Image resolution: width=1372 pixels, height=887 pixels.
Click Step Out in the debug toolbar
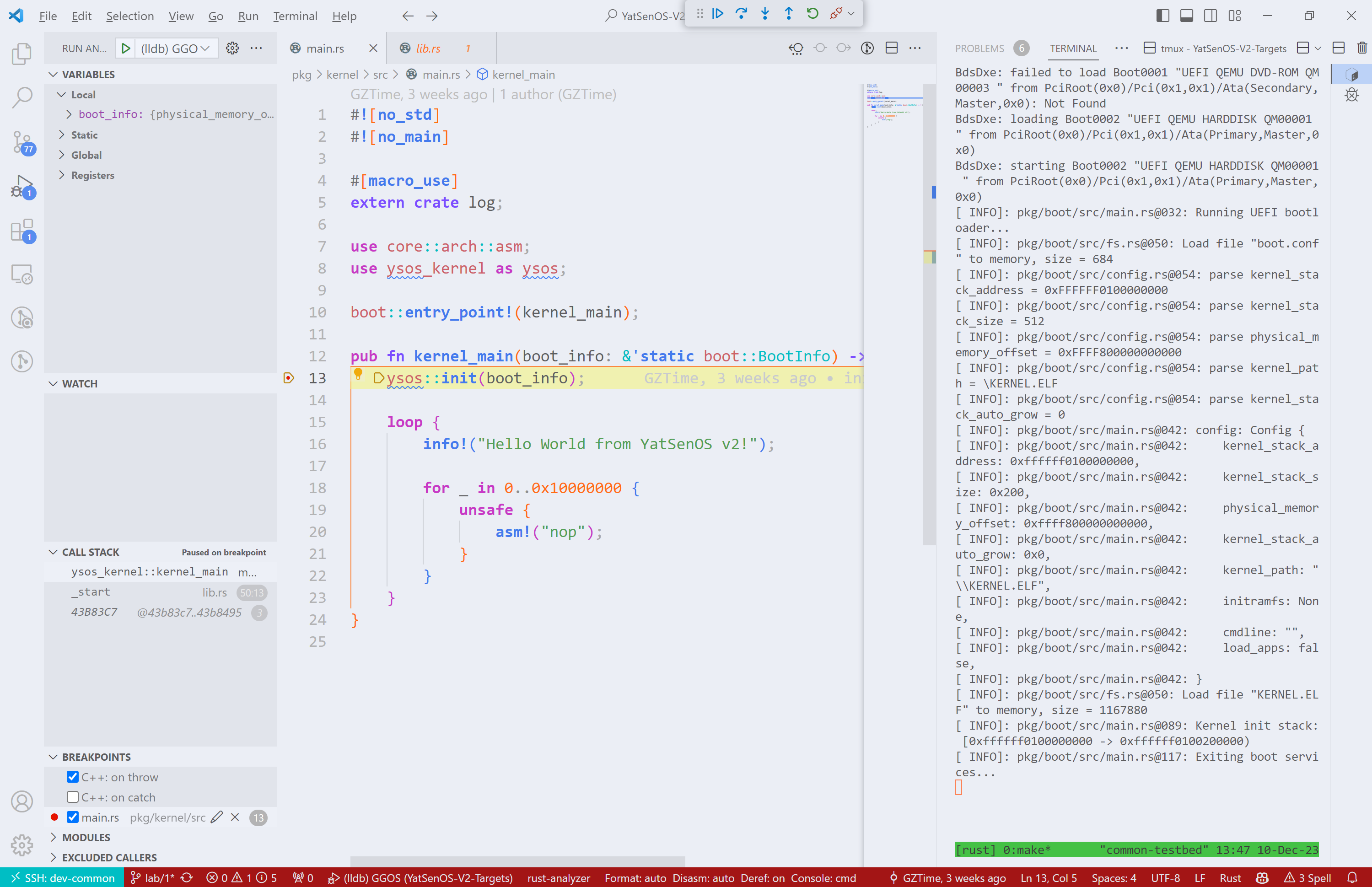click(x=789, y=13)
